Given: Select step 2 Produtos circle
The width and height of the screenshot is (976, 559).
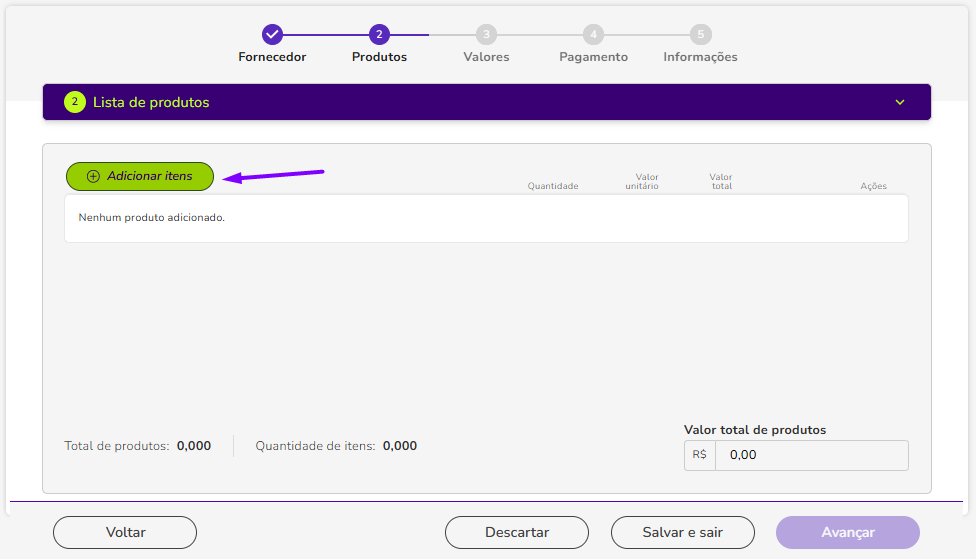Looking at the screenshot, I should (379, 34).
